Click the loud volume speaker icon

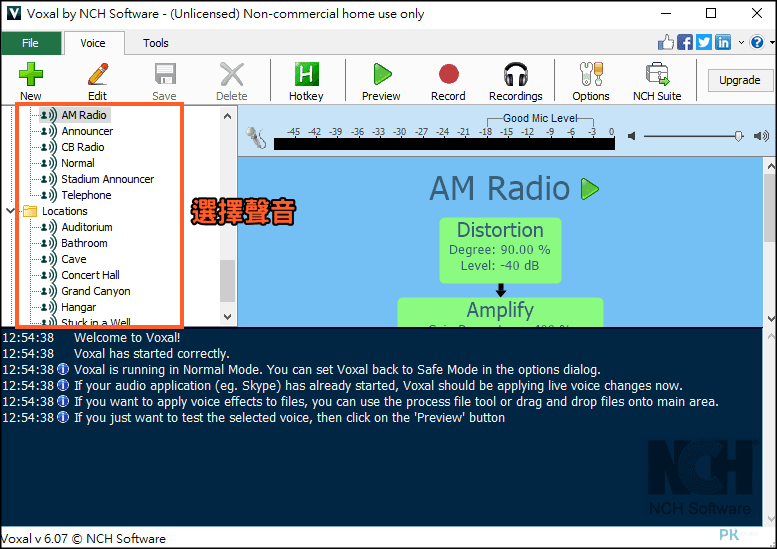pyautogui.click(x=761, y=136)
